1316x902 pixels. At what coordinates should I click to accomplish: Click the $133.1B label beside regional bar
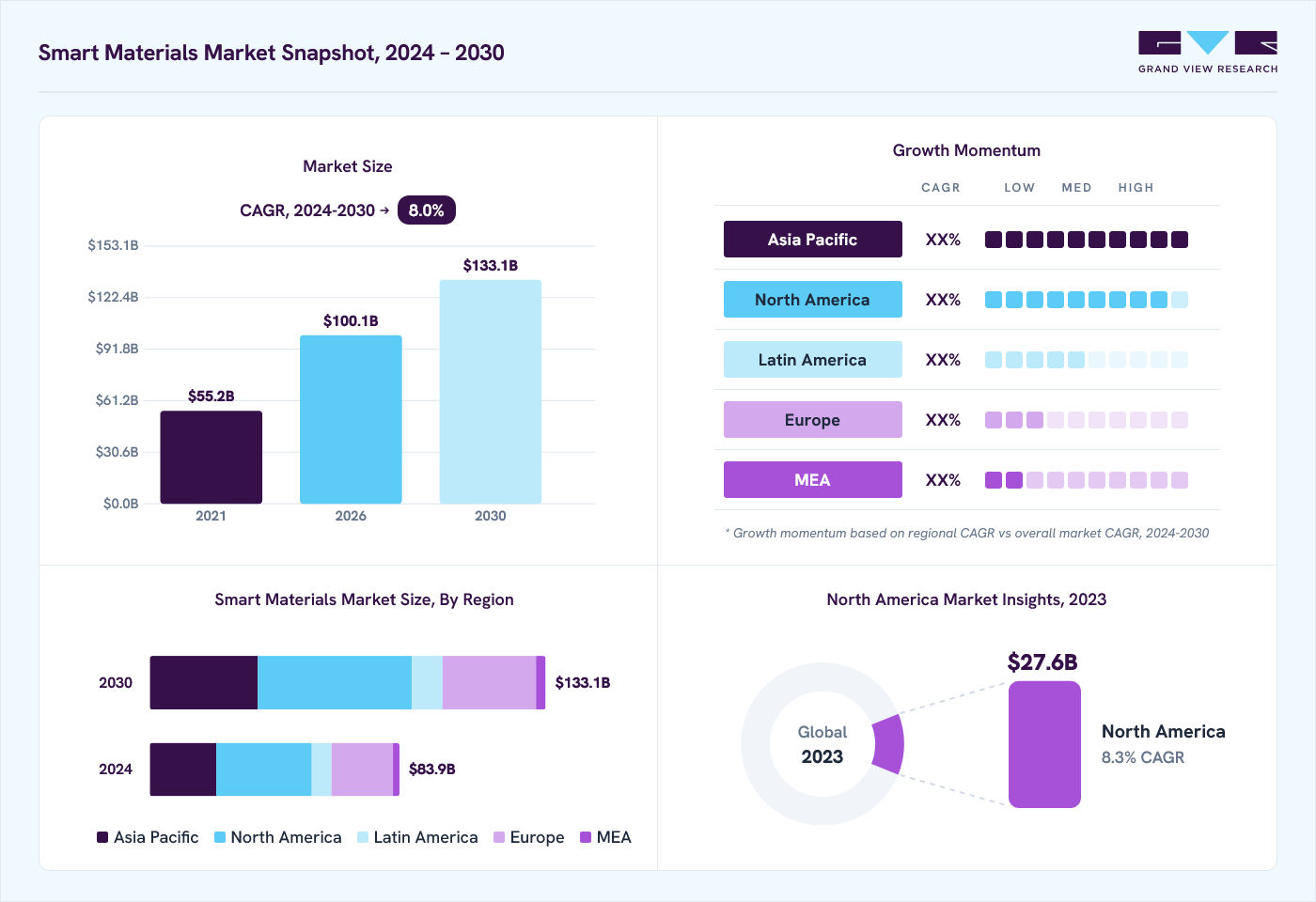pyautogui.click(x=583, y=683)
